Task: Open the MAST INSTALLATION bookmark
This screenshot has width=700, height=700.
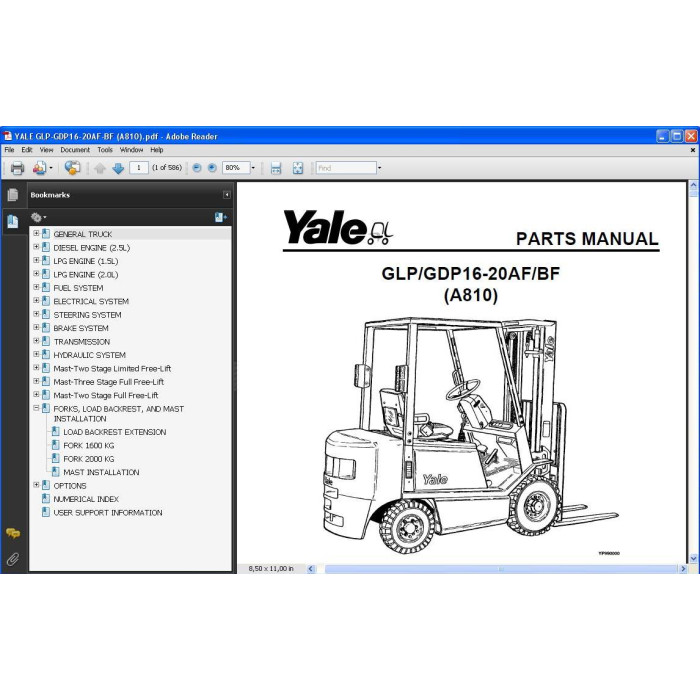Action: (x=101, y=472)
